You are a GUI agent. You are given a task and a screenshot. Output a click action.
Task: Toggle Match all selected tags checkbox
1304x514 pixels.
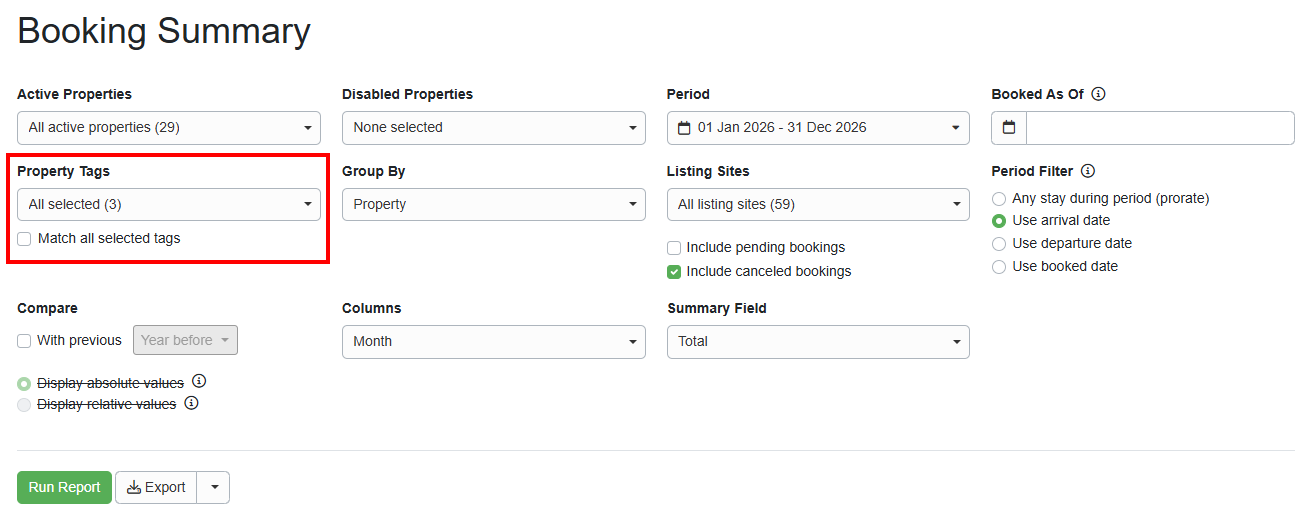tap(25, 239)
